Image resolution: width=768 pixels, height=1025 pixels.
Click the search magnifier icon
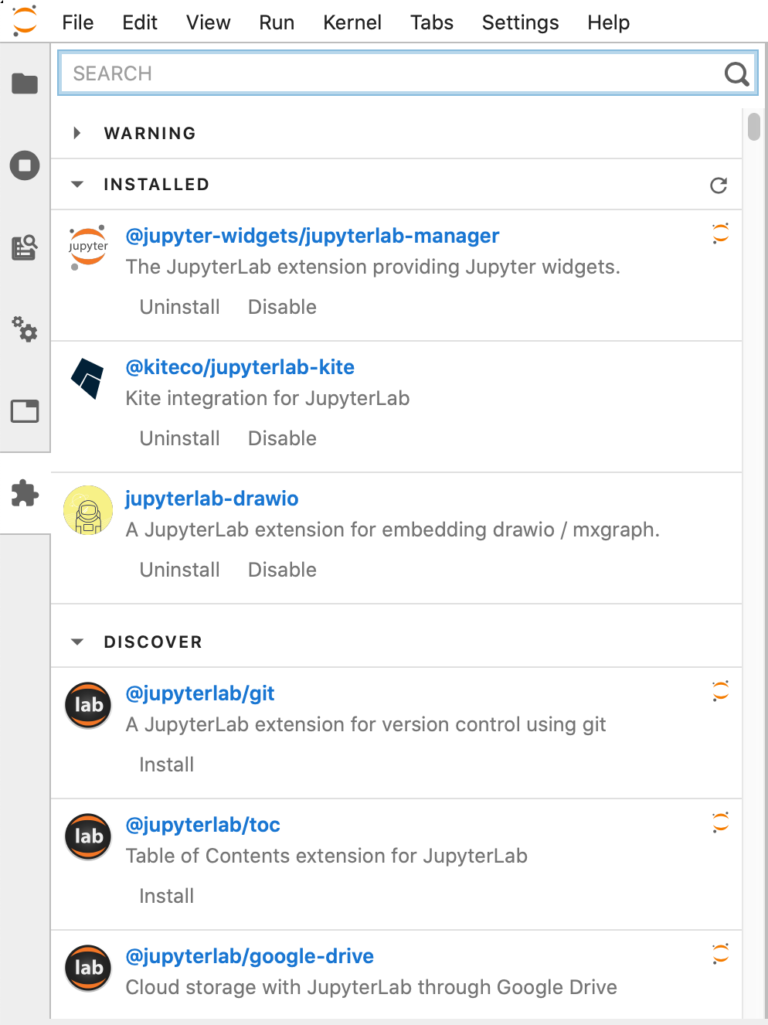(736, 74)
